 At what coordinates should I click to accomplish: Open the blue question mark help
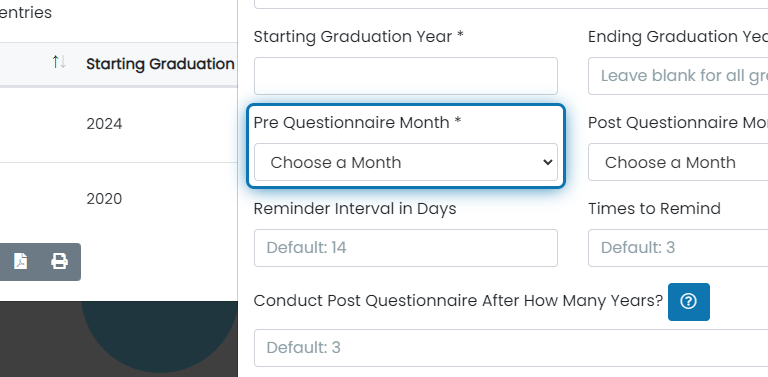tap(689, 302)
